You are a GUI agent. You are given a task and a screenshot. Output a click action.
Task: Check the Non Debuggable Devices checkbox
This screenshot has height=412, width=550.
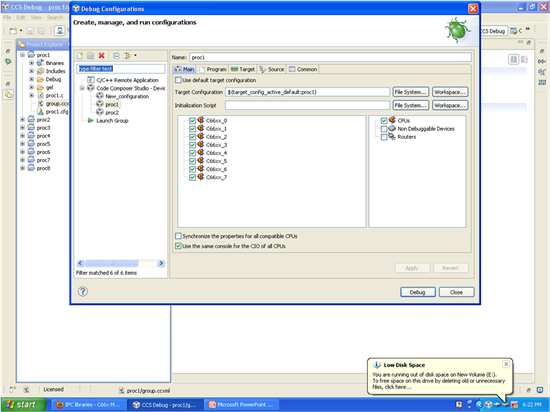[384, 129]
